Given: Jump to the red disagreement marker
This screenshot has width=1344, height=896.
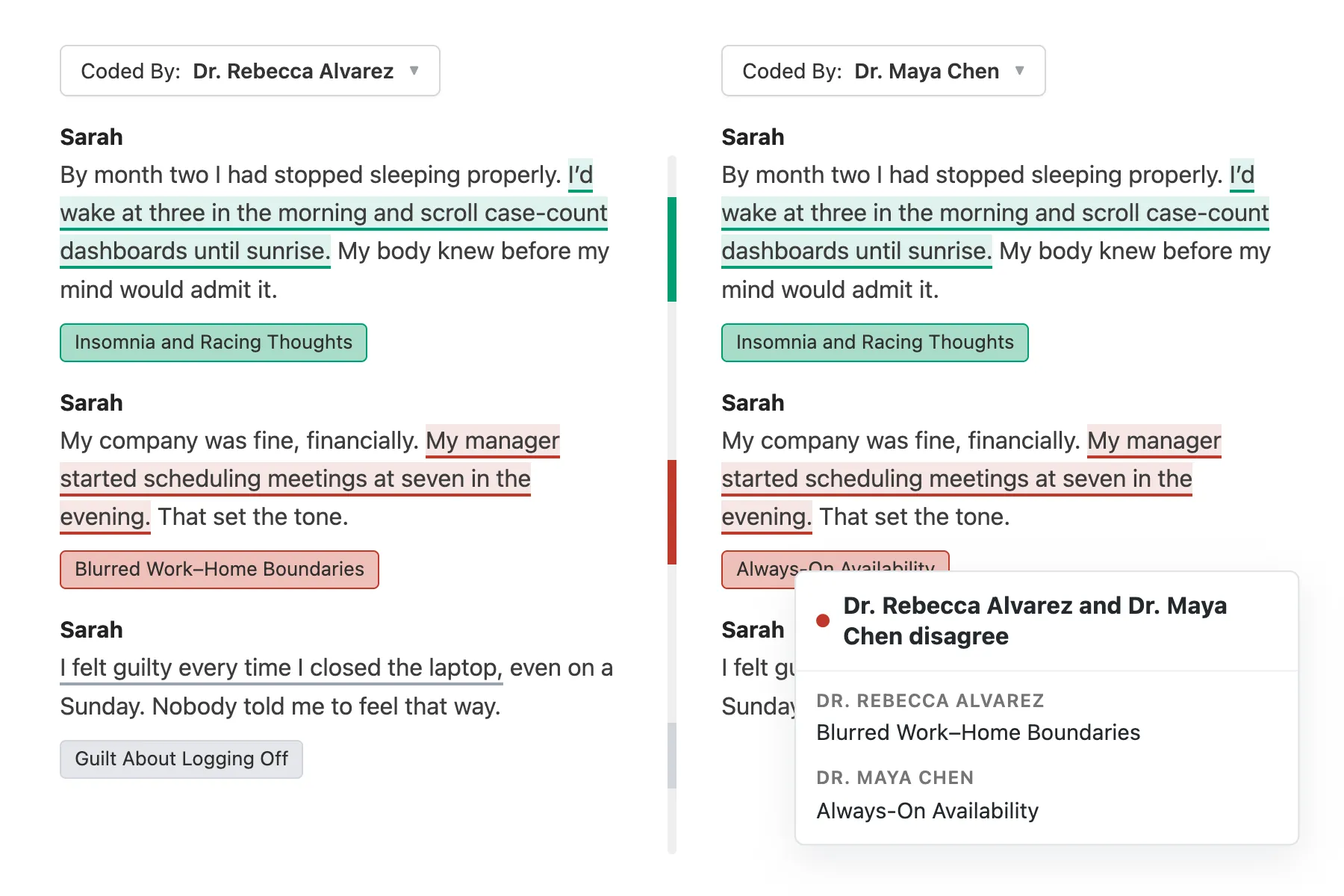Looking at the screenshot, I should pos(672,512).
